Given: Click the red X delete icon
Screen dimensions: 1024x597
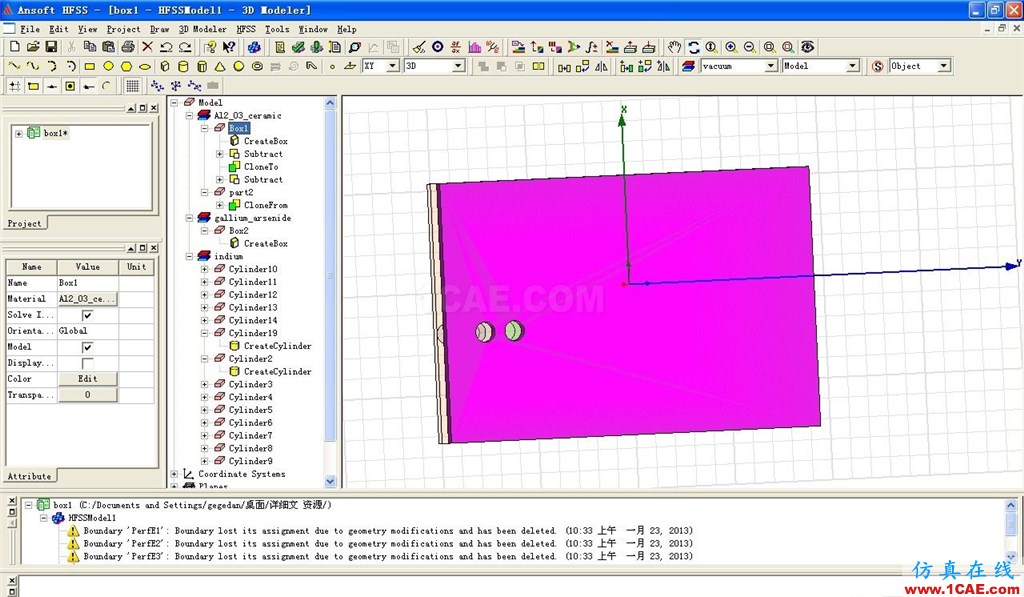Looking at the screenshot, I should (148, 47).
